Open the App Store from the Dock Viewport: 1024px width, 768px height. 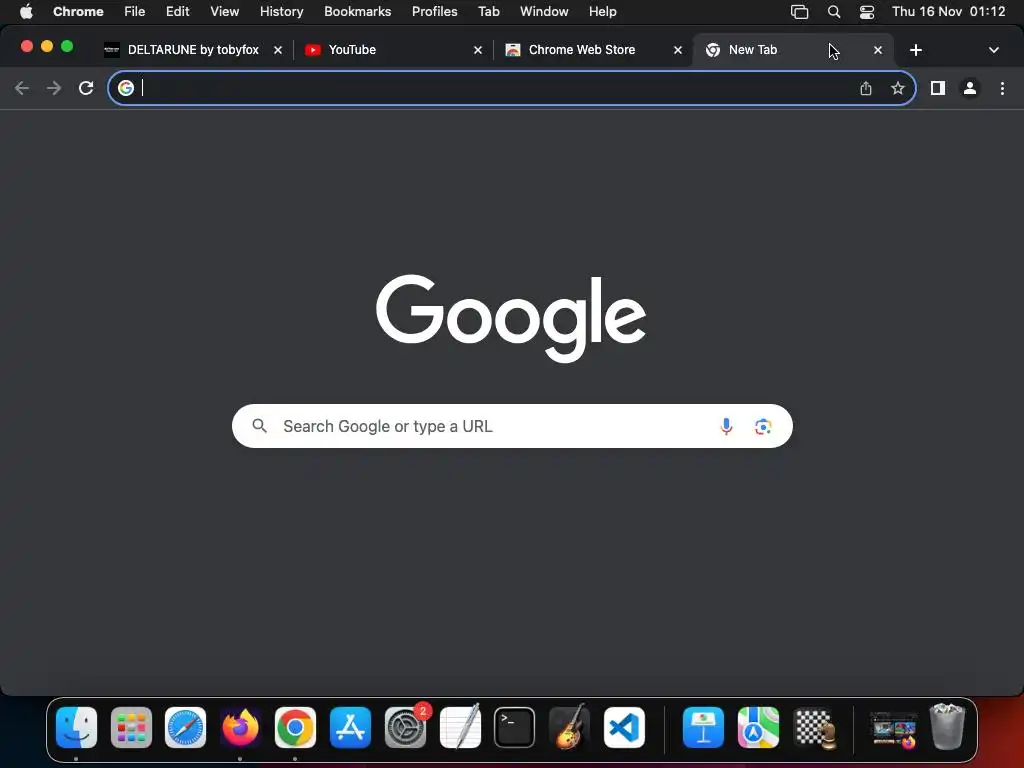click(350, 727)
